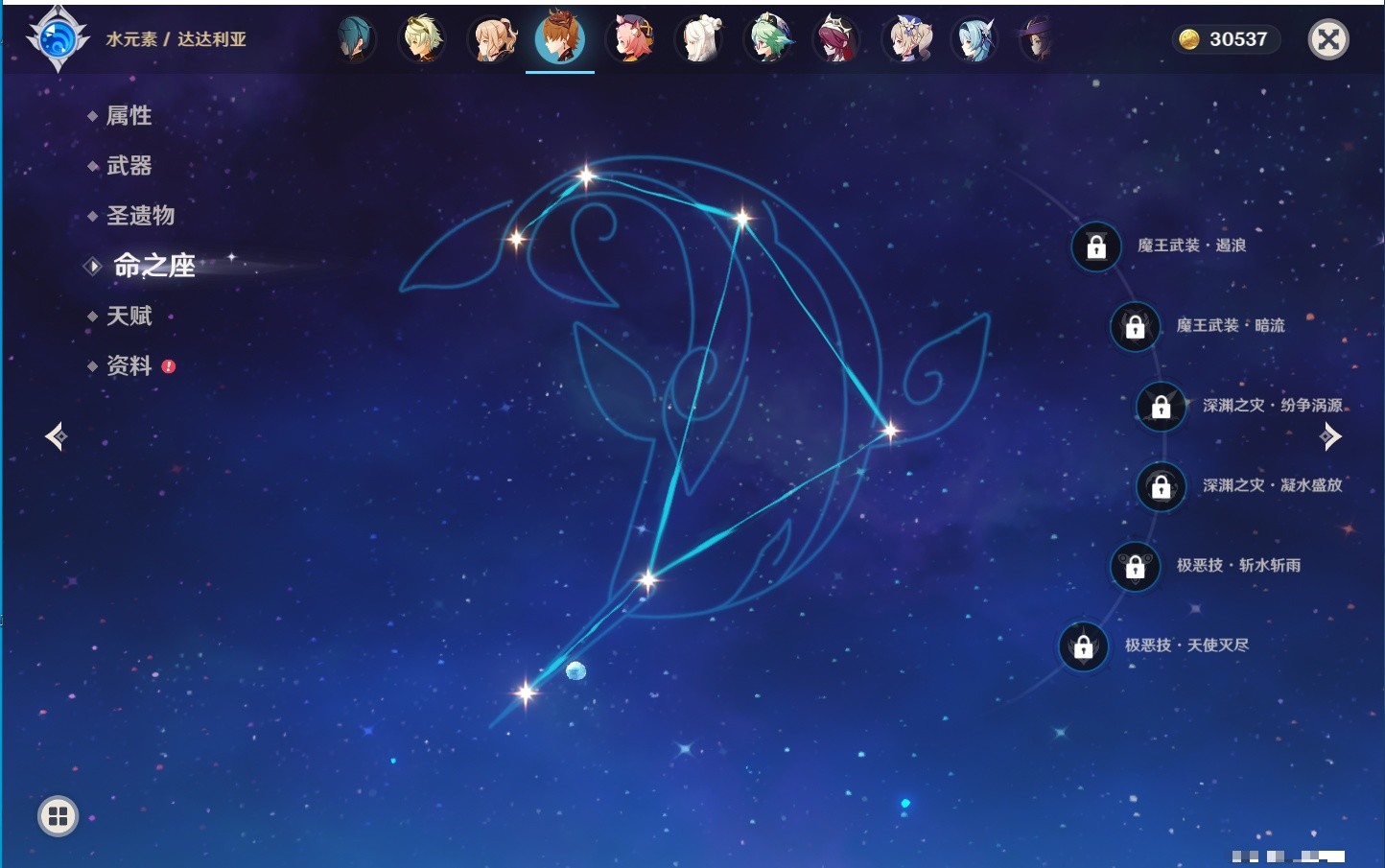This screenshot has height=868, width=1385.
Task: Switch to previous character with left arrow
Action: coord(56,436)
